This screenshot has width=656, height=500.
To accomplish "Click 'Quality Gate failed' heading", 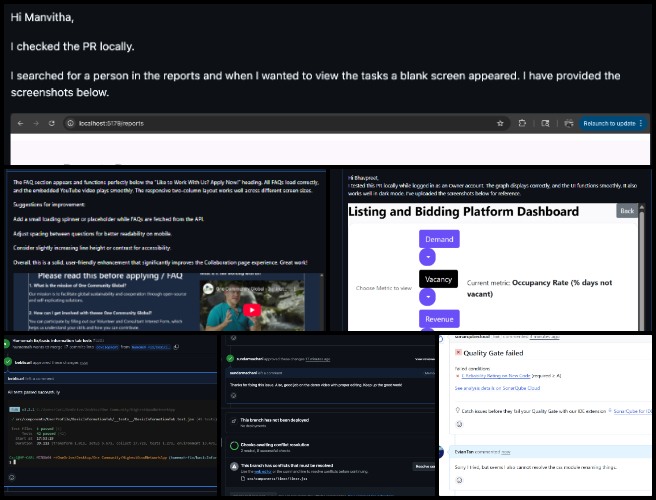I will click(493, 353).
